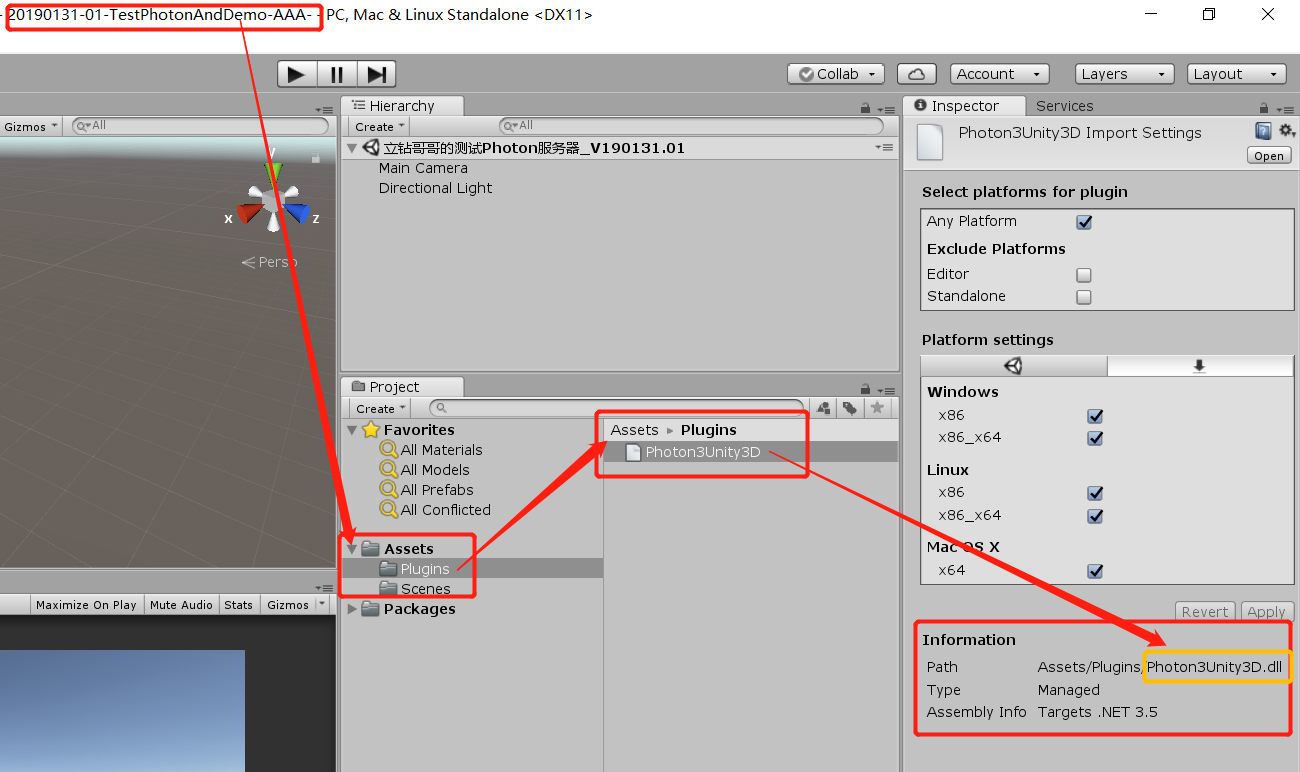
Task: Advance one frame with the Step button
Action: point(376,74)
